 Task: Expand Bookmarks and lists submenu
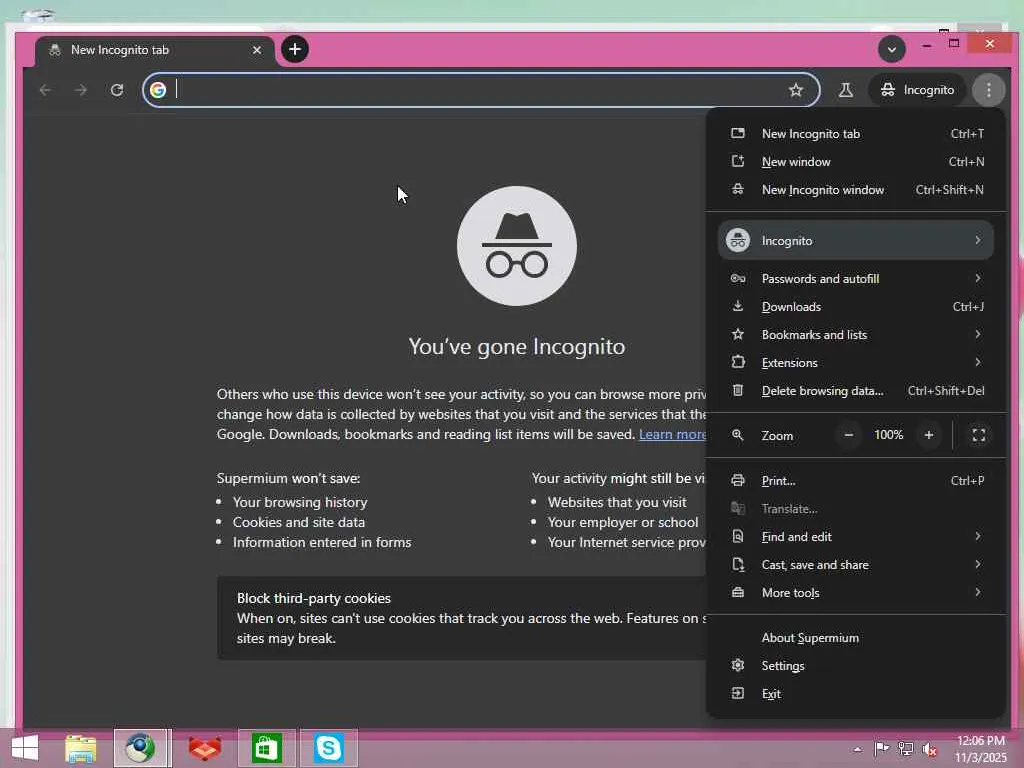[x=856, y=335]
